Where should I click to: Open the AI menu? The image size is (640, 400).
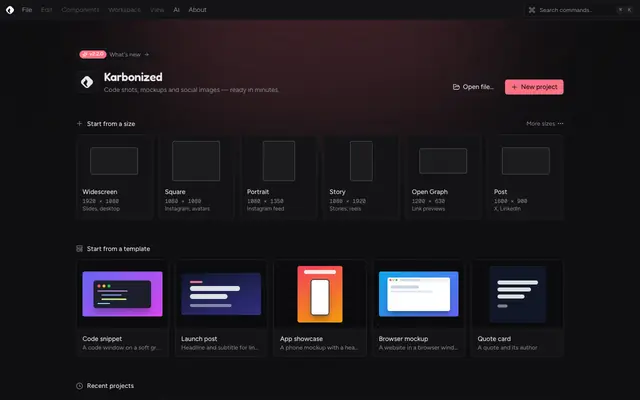(x=176, y=10)
